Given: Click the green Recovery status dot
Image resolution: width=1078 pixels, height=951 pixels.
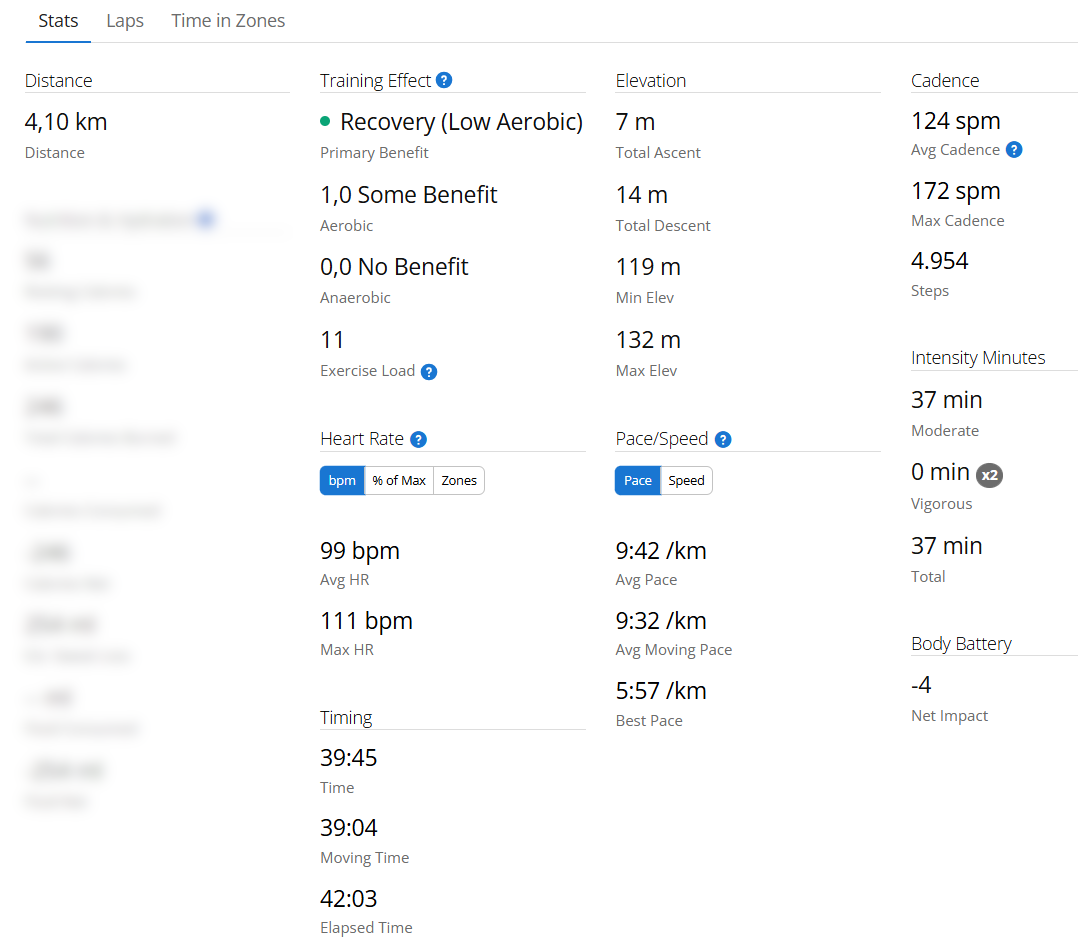Looking at the screenshot, I should point(325,122).
